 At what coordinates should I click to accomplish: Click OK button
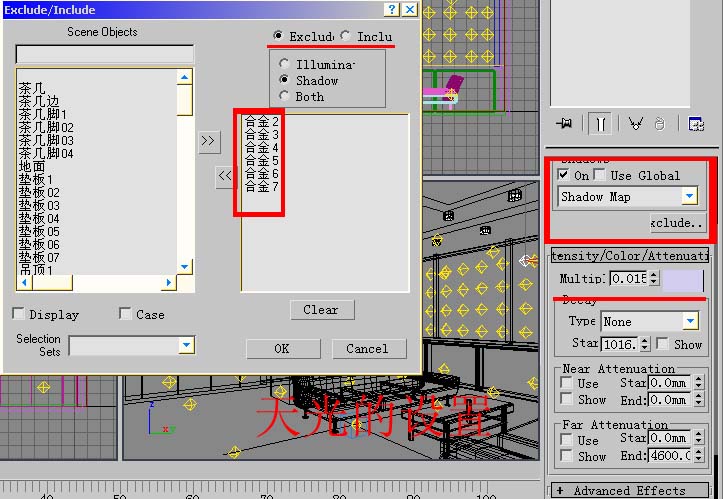283,349
